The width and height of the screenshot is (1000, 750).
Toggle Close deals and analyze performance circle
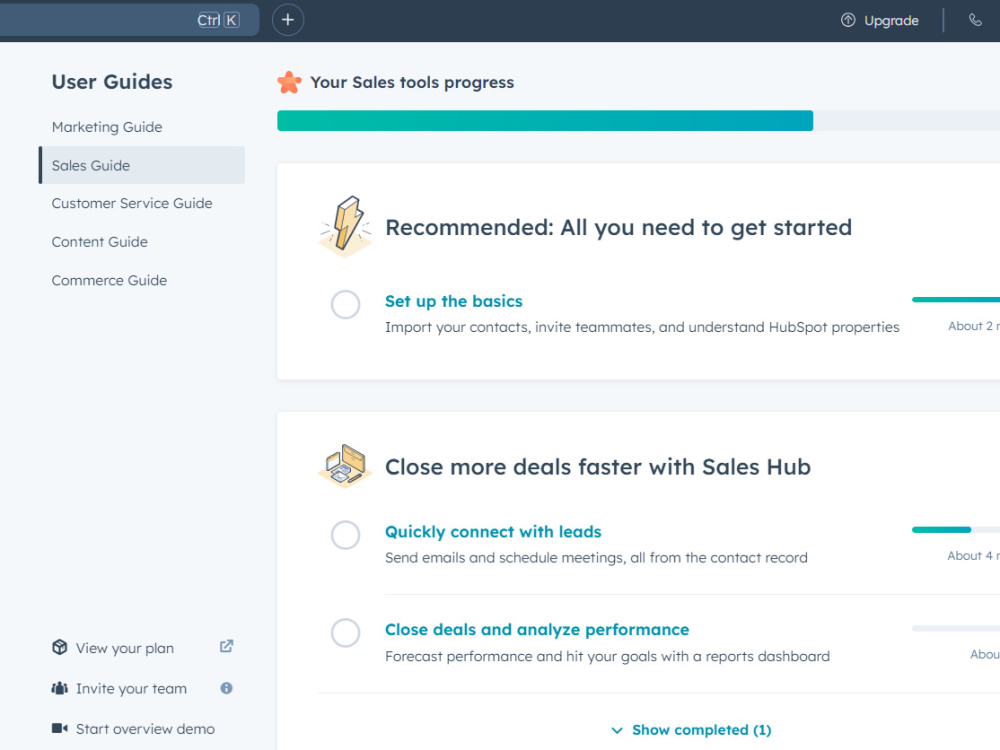point(345,633)
